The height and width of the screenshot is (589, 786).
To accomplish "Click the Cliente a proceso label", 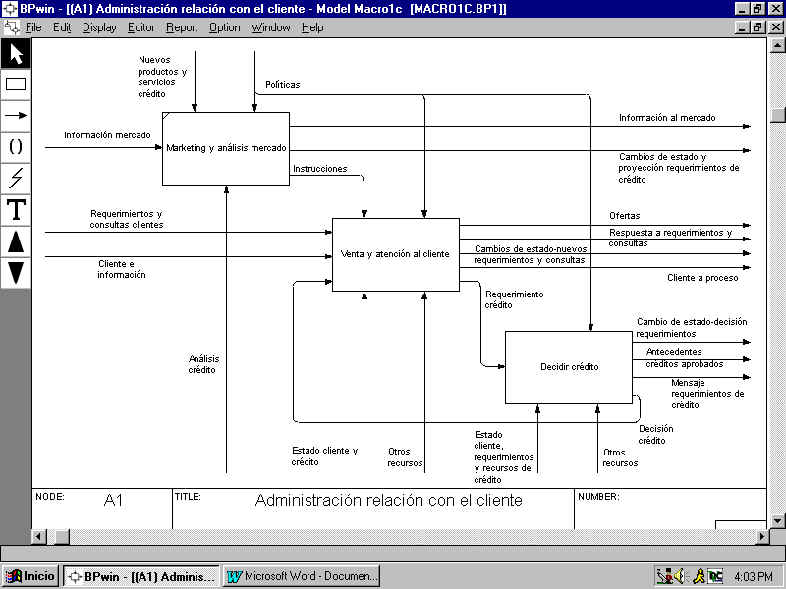I will click(703, 278).
